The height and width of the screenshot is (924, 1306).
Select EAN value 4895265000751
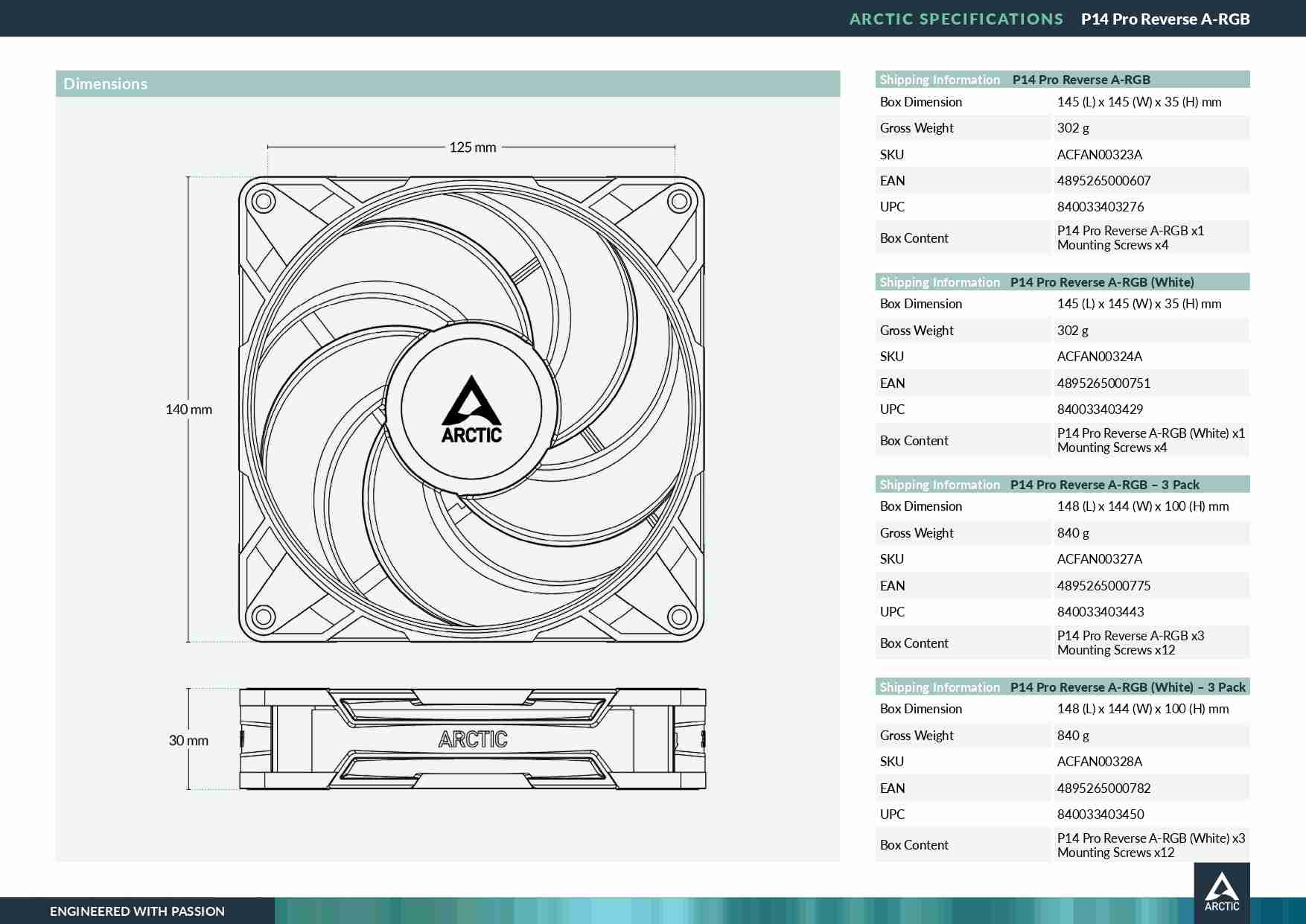pyautogui.click(x=1103, y=383)
